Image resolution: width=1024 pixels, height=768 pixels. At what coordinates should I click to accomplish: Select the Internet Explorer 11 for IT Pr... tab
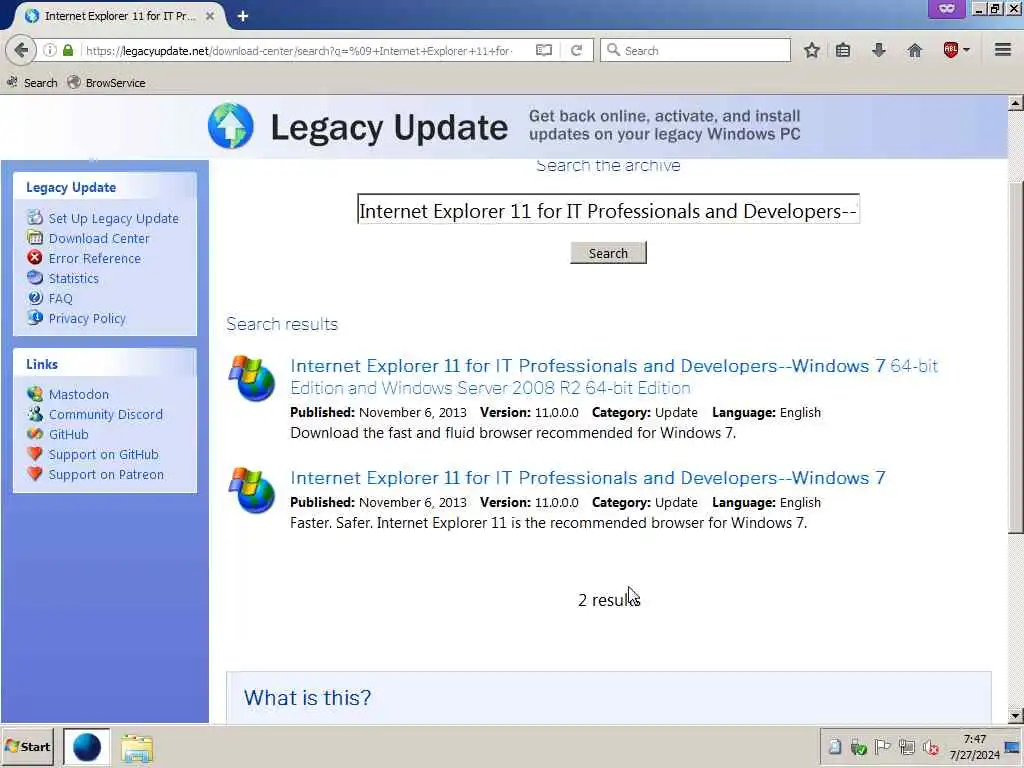pyautogui.click(x=120, y=16)
